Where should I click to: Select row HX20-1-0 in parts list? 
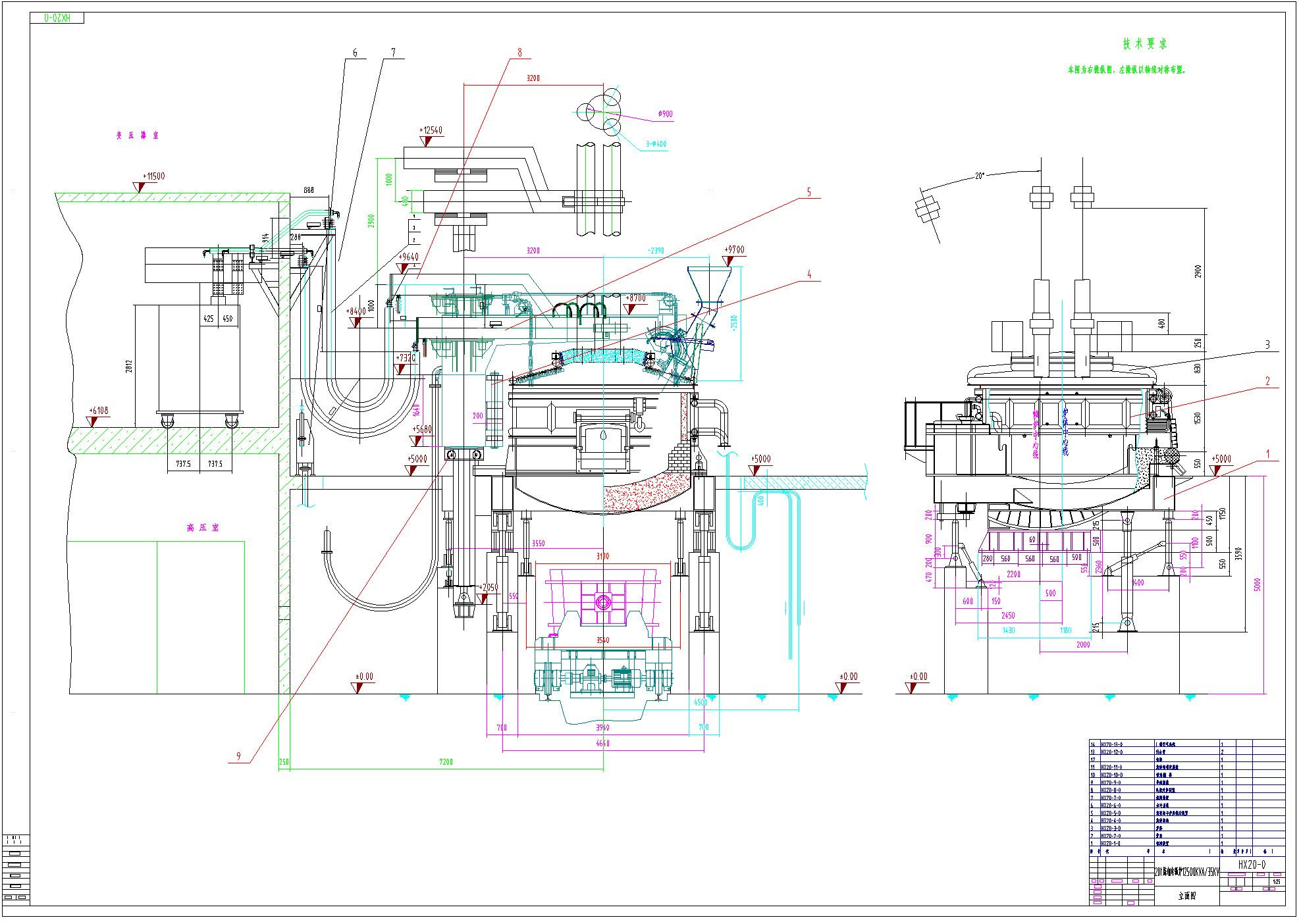pyautogui.click(x=1112, y=844)
